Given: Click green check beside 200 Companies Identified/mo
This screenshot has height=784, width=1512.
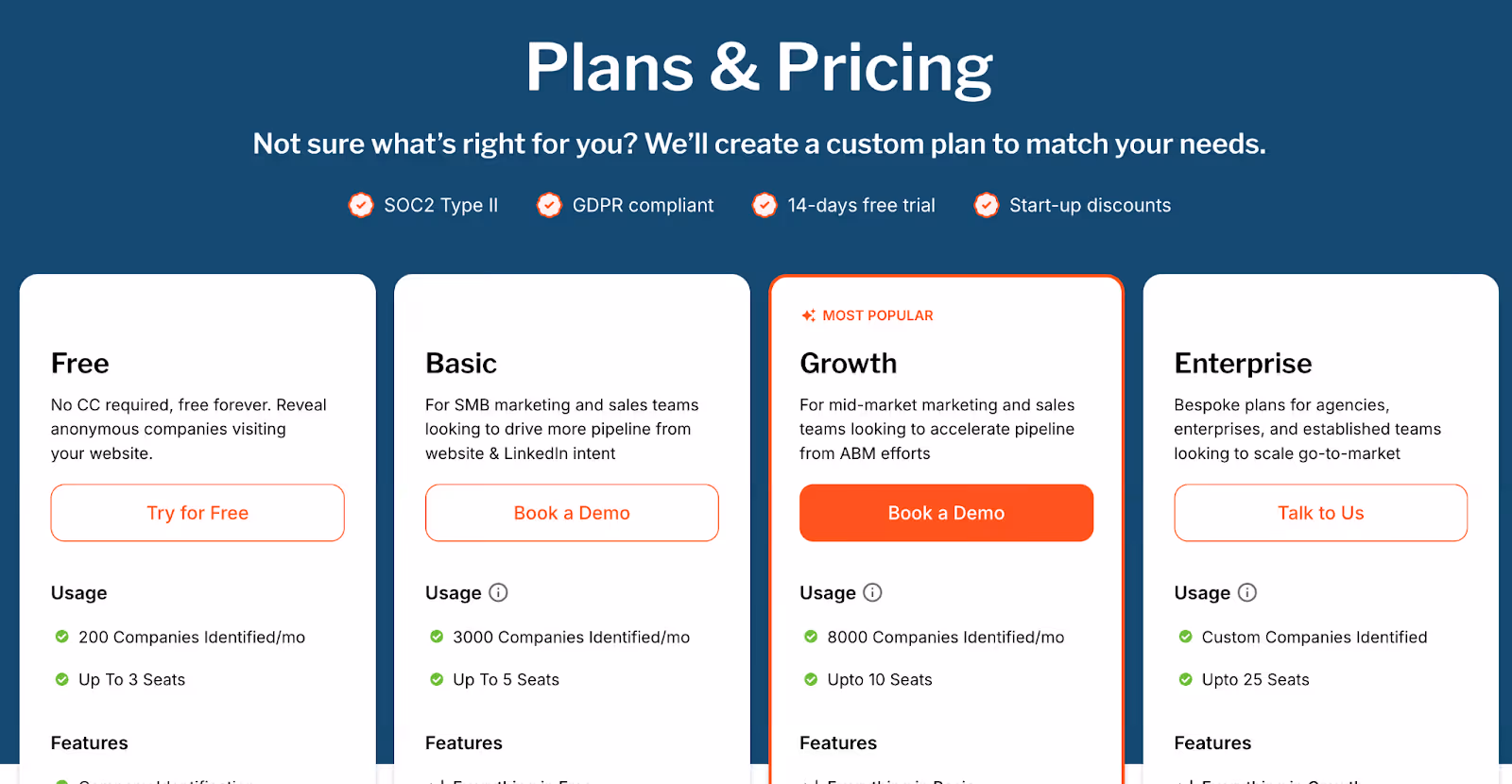Looking at the screenshot, I should pyautogui.click(x=62, y=637).
